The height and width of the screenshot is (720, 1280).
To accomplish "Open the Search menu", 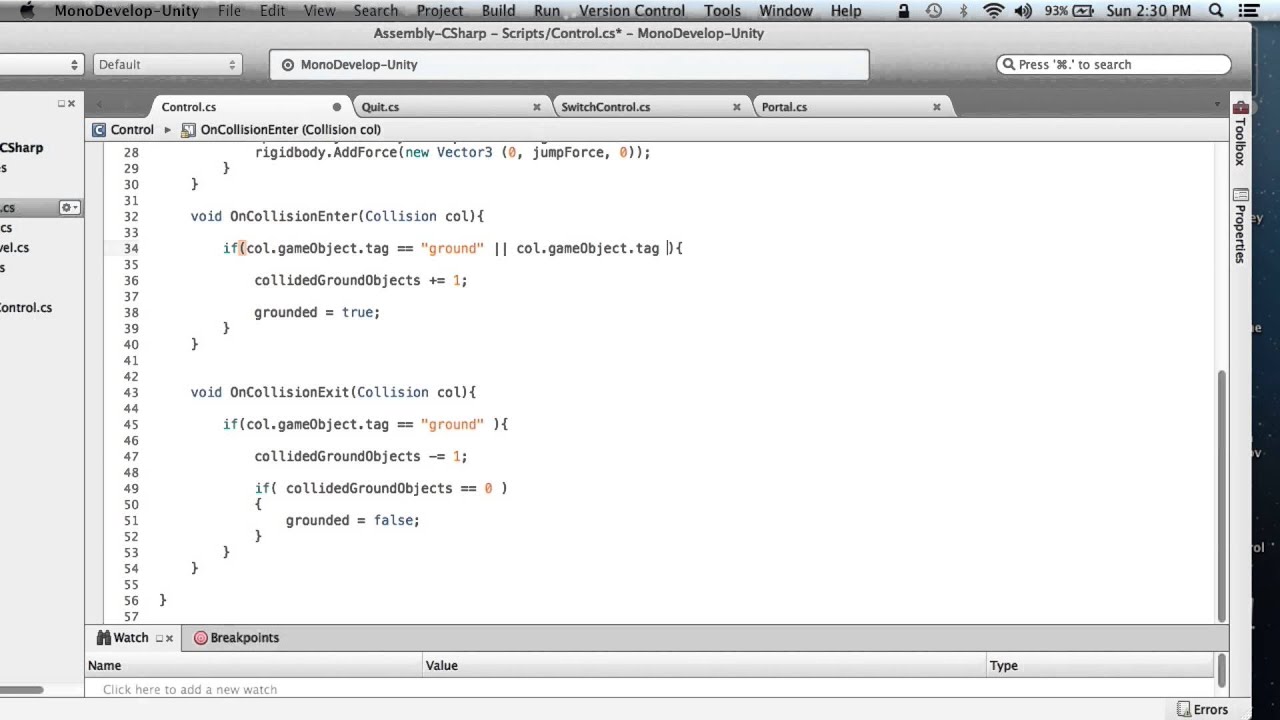I will tap(375, 11).
